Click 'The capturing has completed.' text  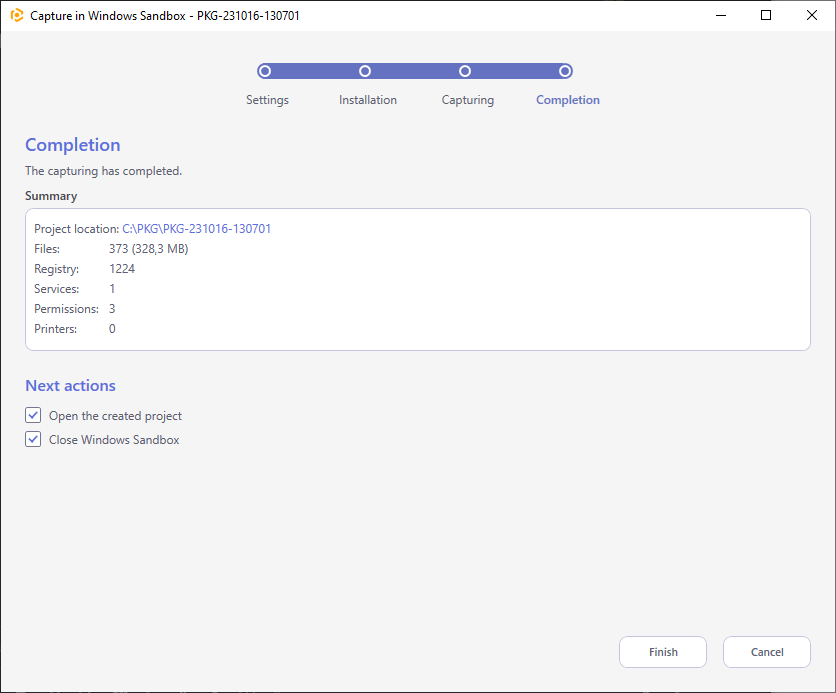coord(103,171)
